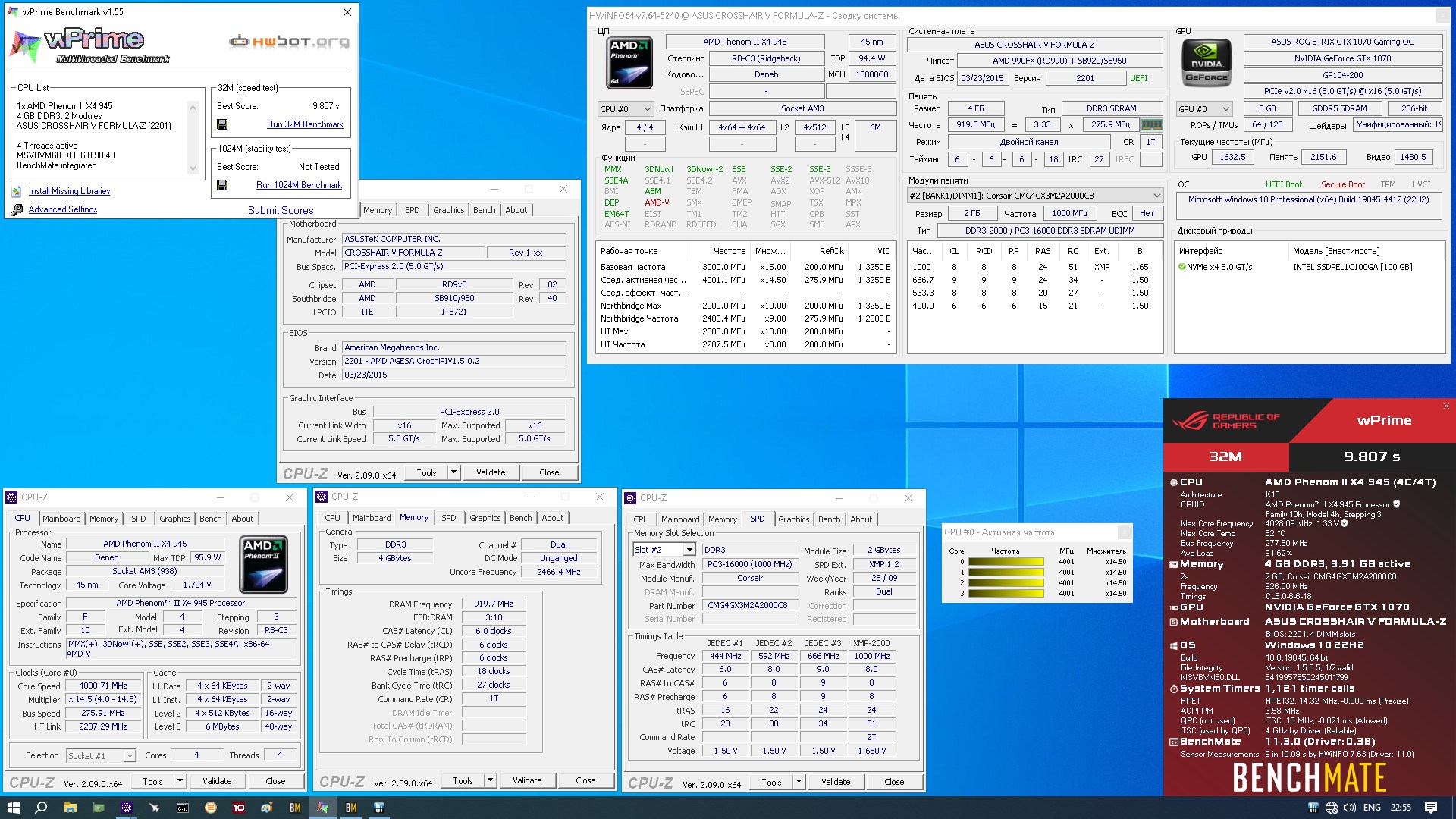Open the Advanced Settings link in wPrime

[63, 210]
